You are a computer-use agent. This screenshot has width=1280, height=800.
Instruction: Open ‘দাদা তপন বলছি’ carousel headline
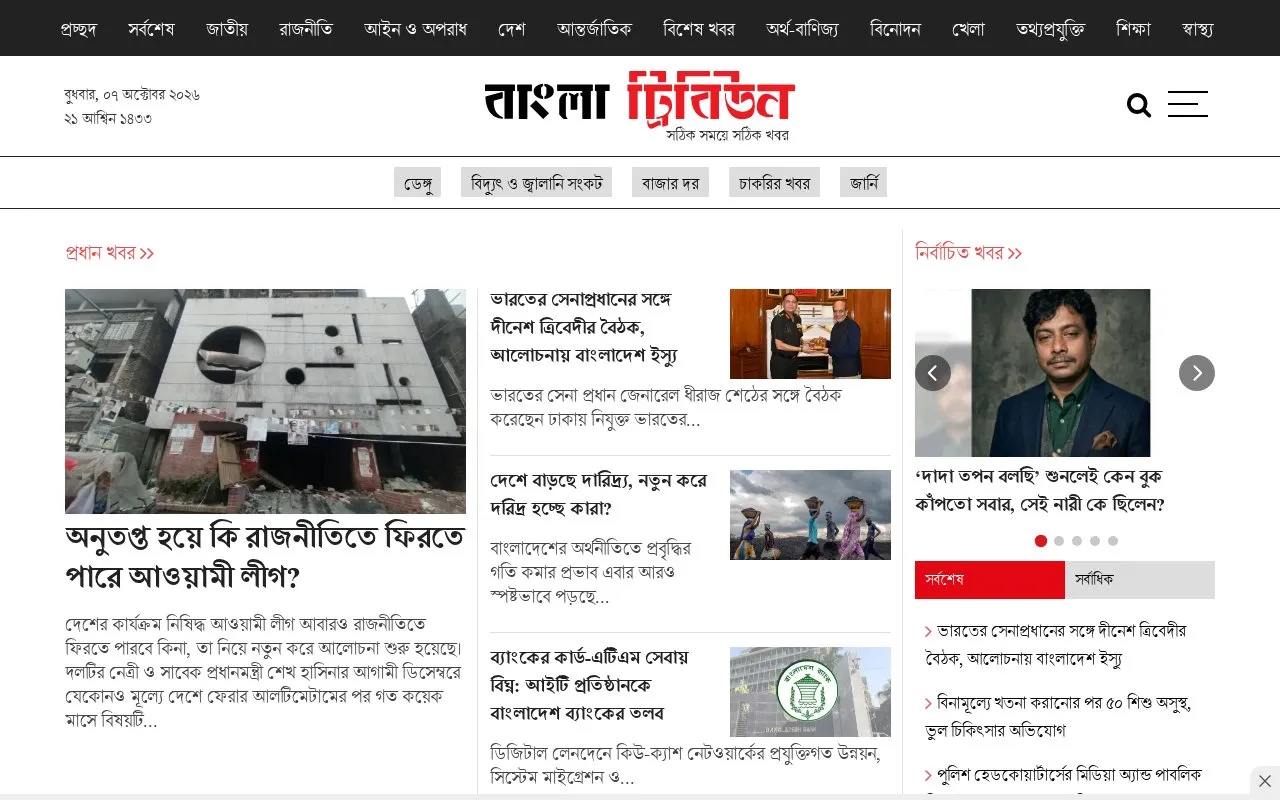click(x=1040, y=490)
